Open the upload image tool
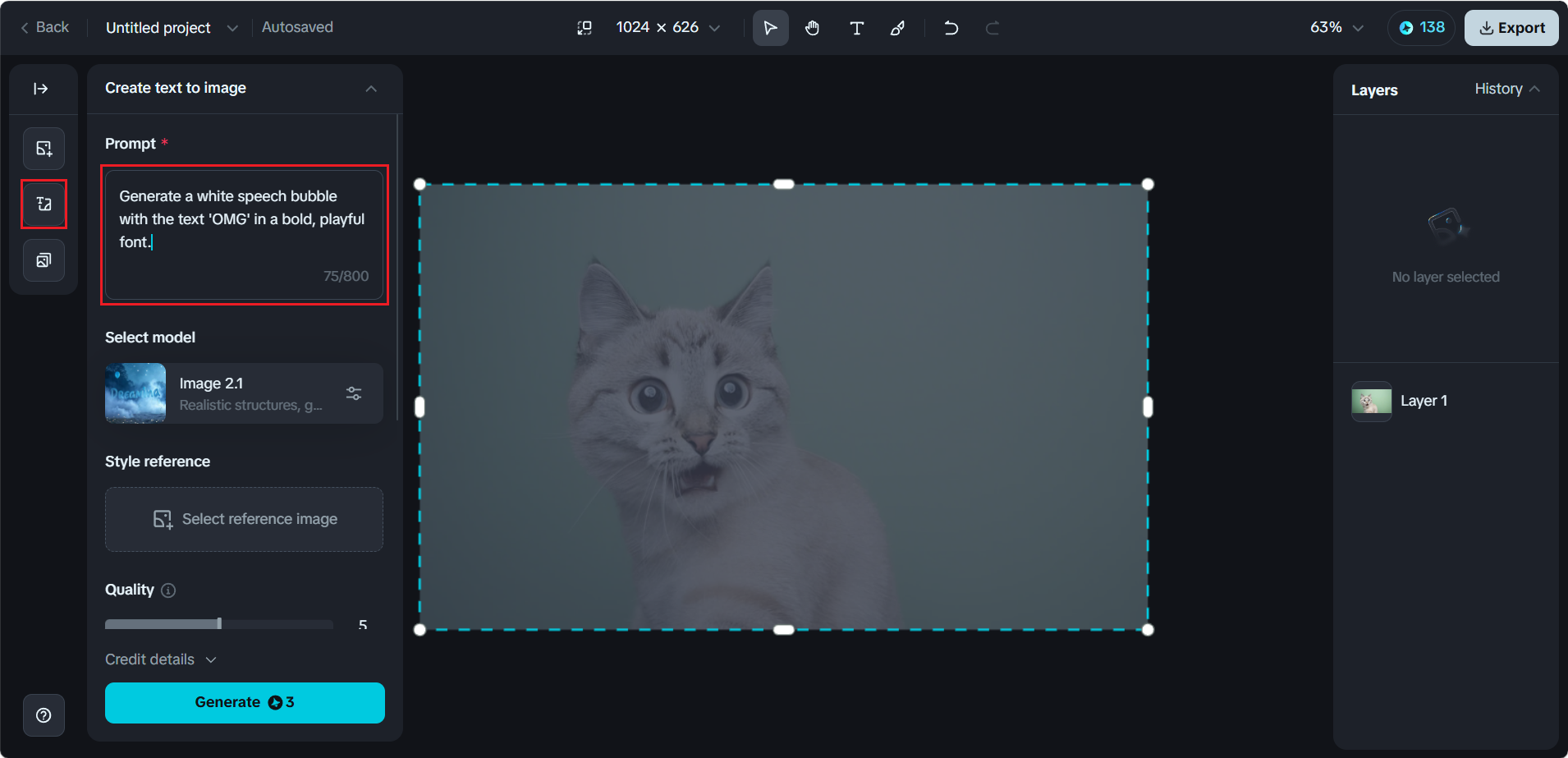1568x758 pixels. click(44, 149)
